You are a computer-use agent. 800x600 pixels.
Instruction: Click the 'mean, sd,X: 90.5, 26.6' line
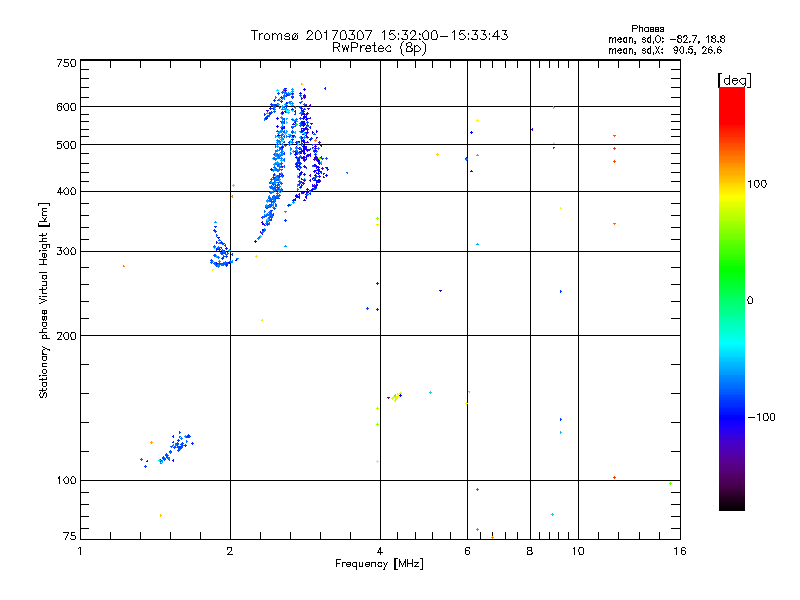tap(665, 50)
